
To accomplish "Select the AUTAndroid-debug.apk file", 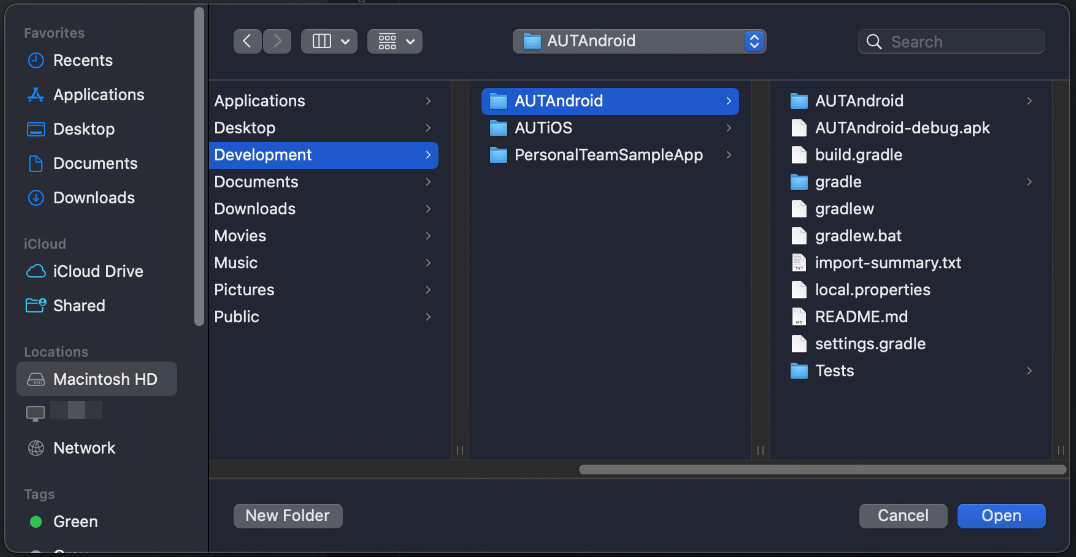I will [x=902, y=128].
